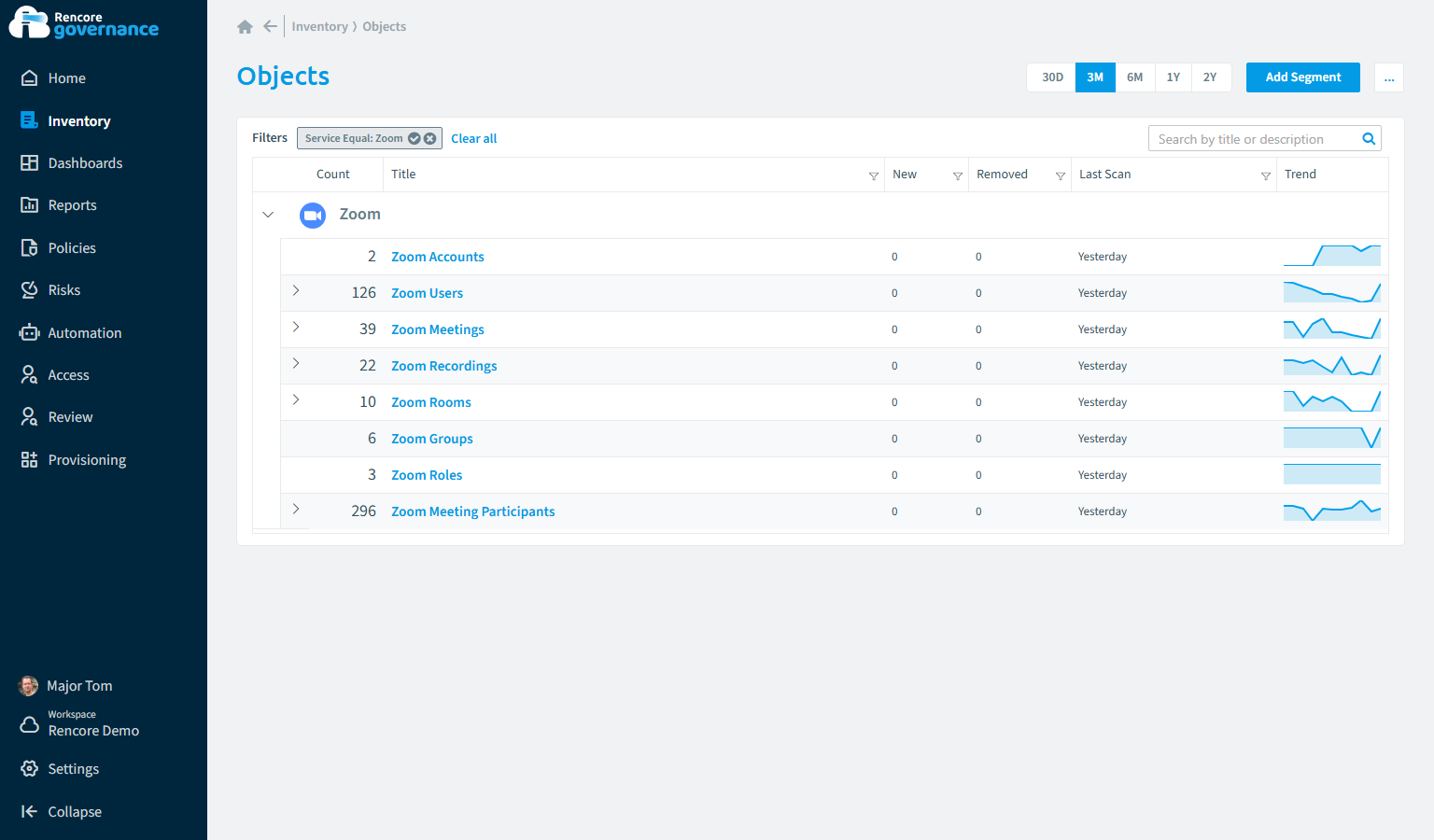Viewport: 1434px width, 840px height.
Task: Click the Zoom camera service icon
Action: pyautogui.click(x=313, y=216)
